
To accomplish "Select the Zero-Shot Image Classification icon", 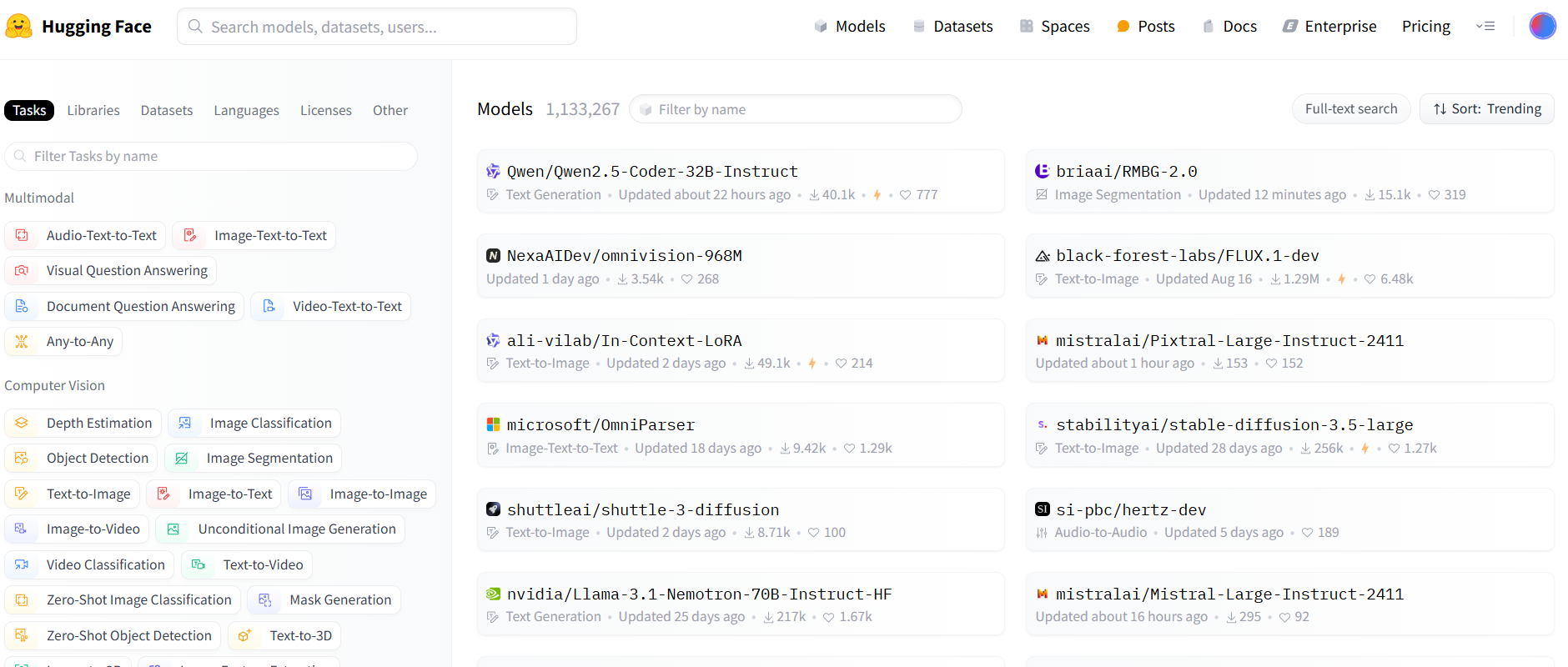I will coord(22,600).
